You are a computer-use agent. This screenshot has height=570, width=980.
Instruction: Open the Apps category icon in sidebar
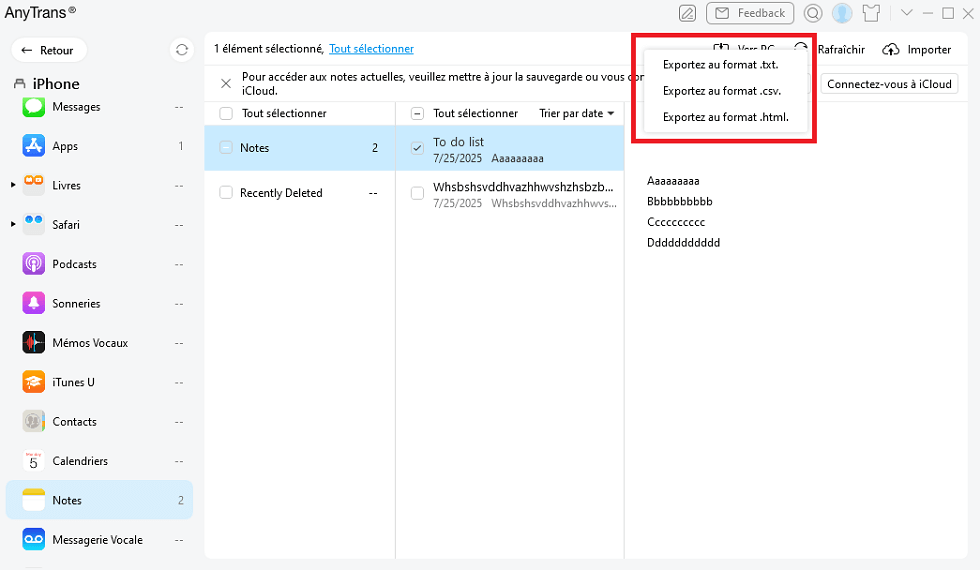click(x=34, y=146)
